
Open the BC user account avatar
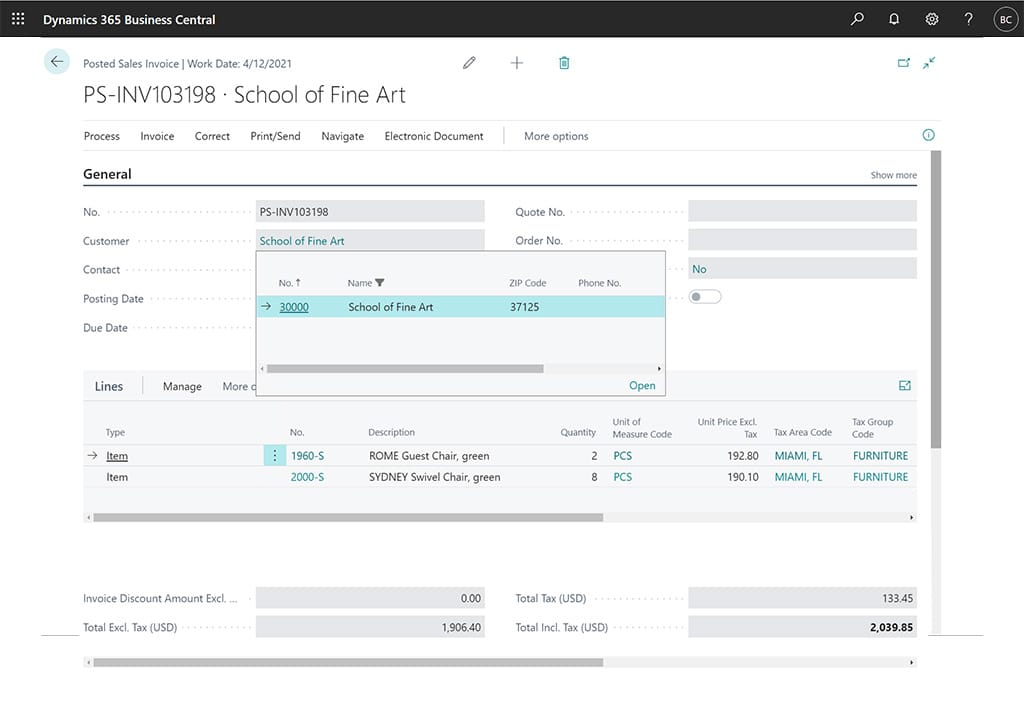(x=1006, y=20)
